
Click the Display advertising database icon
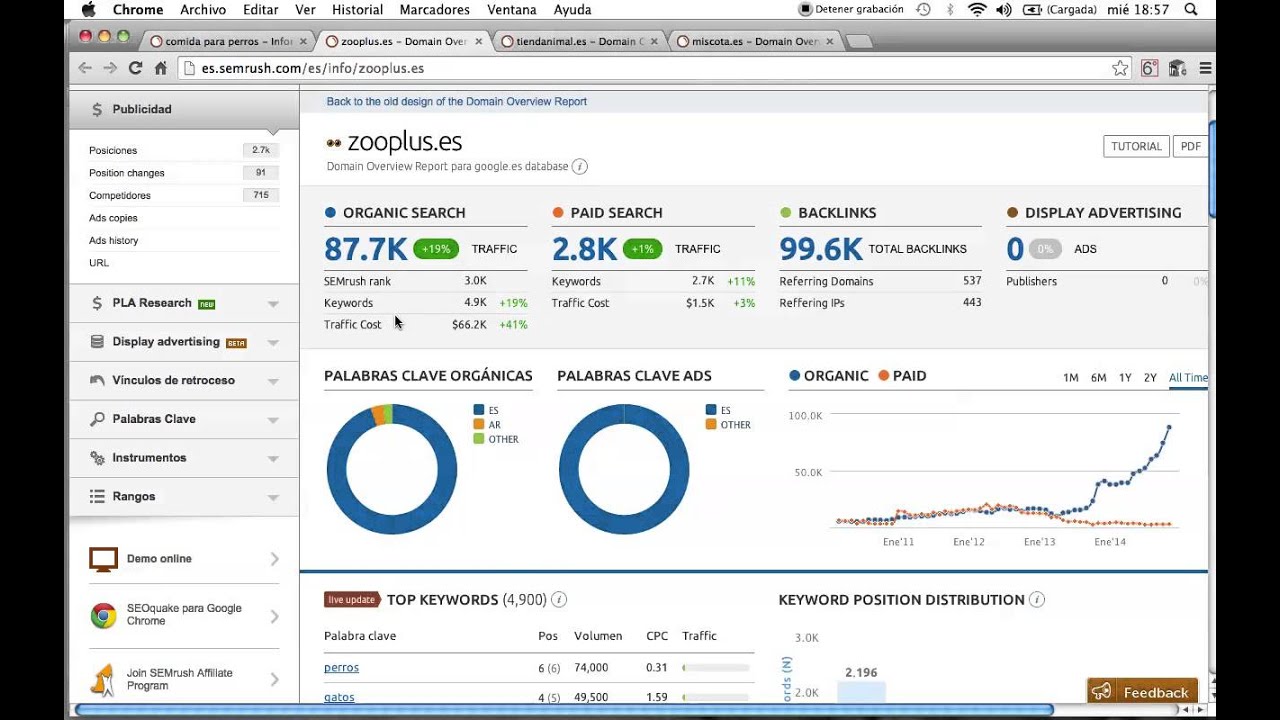(97, 342)
